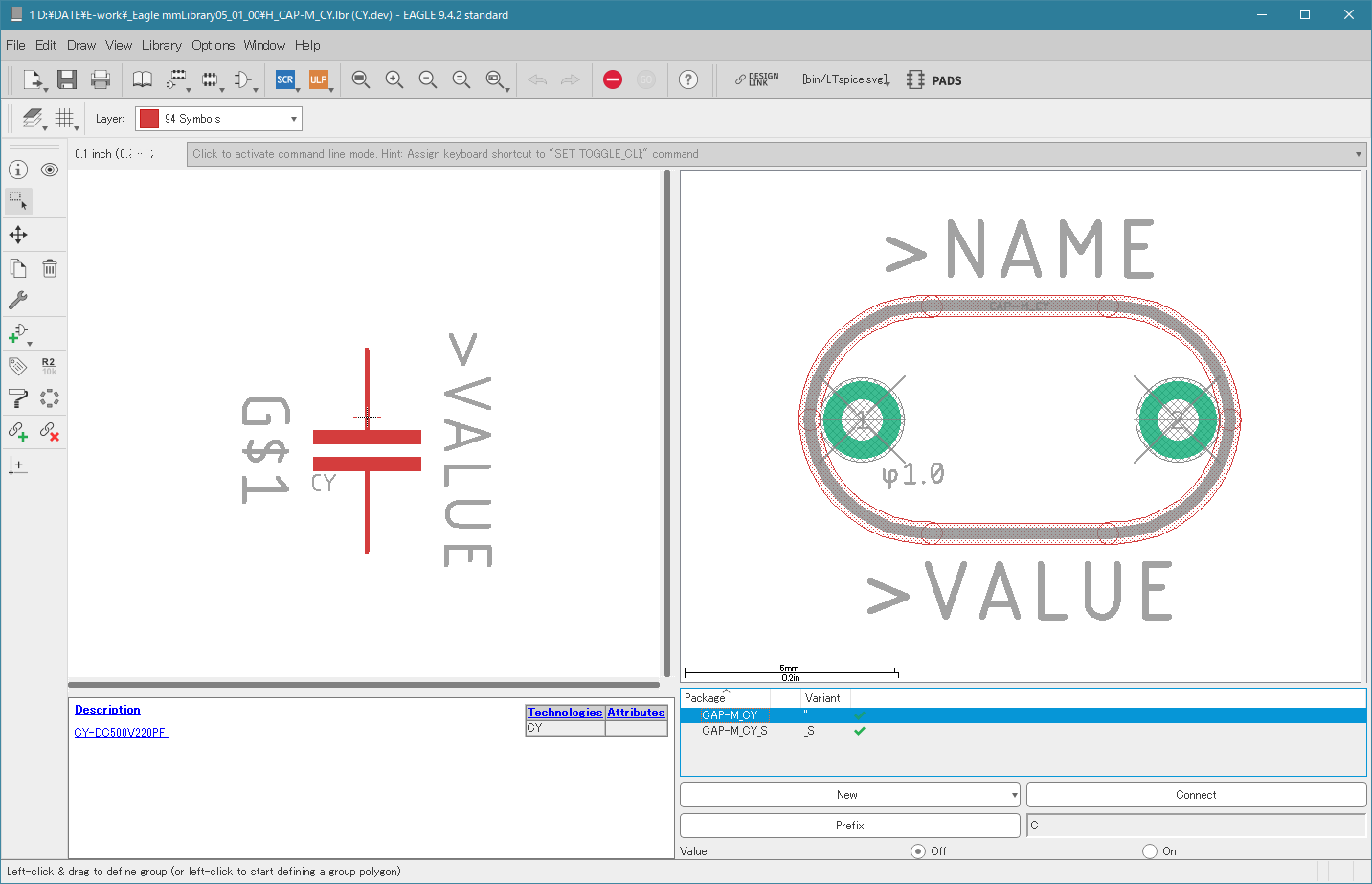Viewport: 1372px width, 884px height.
Task: Select the Copy tool
Action: [18, 268]
